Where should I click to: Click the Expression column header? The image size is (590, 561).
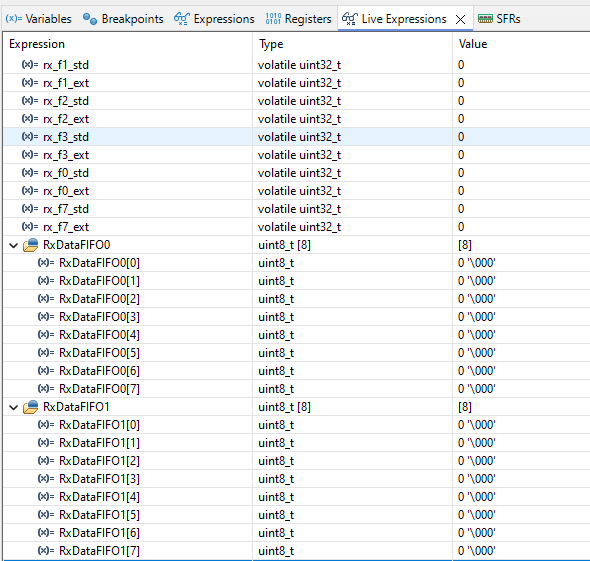(37, 44)
